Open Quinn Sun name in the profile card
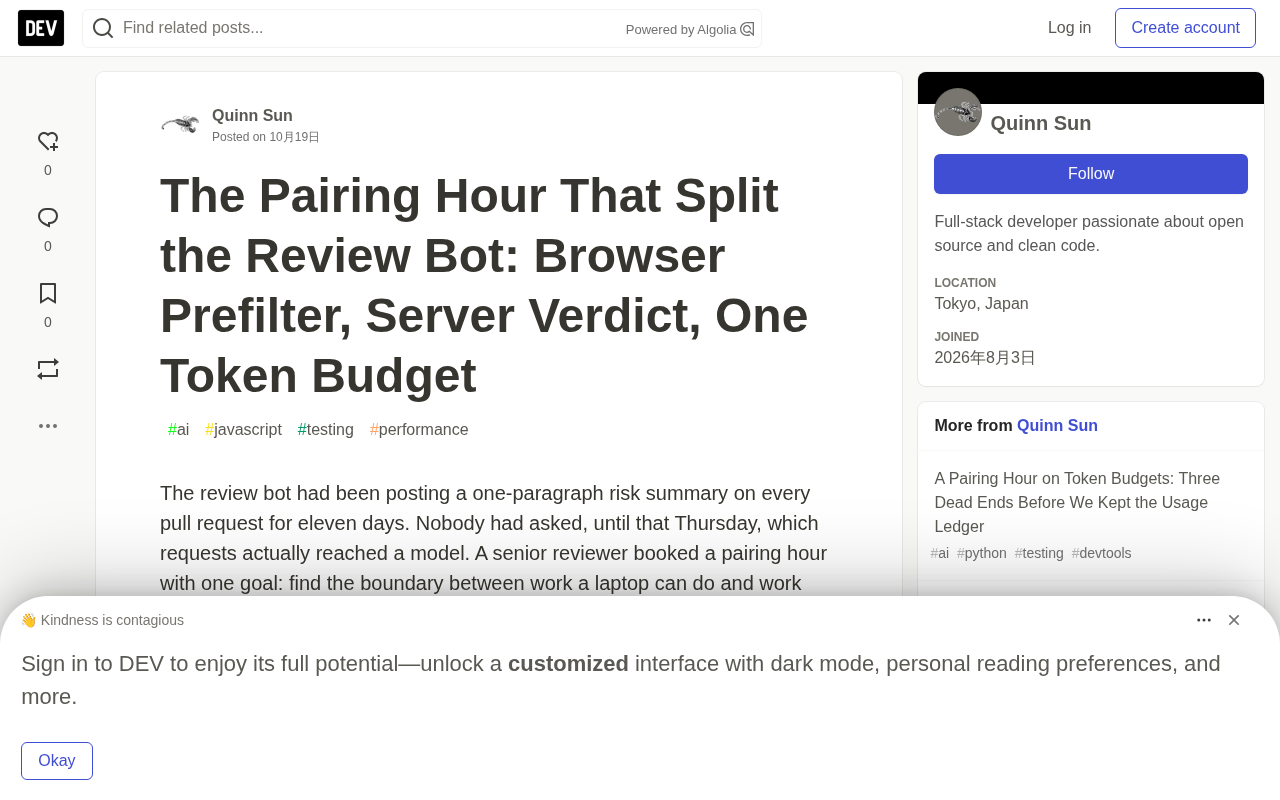Image resolution: width=1280 pixels, height=800 pixels. click(x=1041, y=123)
